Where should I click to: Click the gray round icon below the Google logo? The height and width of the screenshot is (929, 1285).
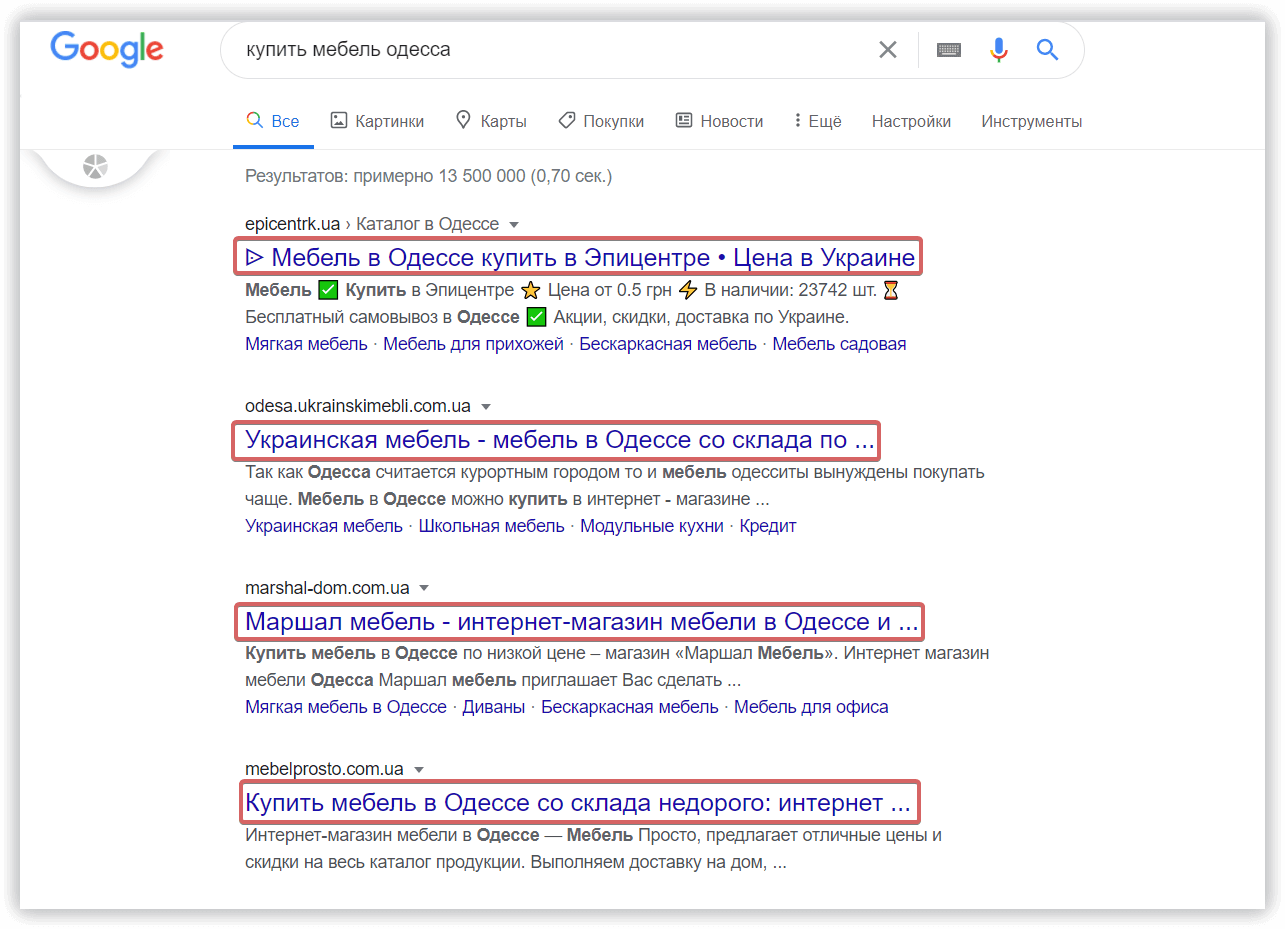[95, 166]
